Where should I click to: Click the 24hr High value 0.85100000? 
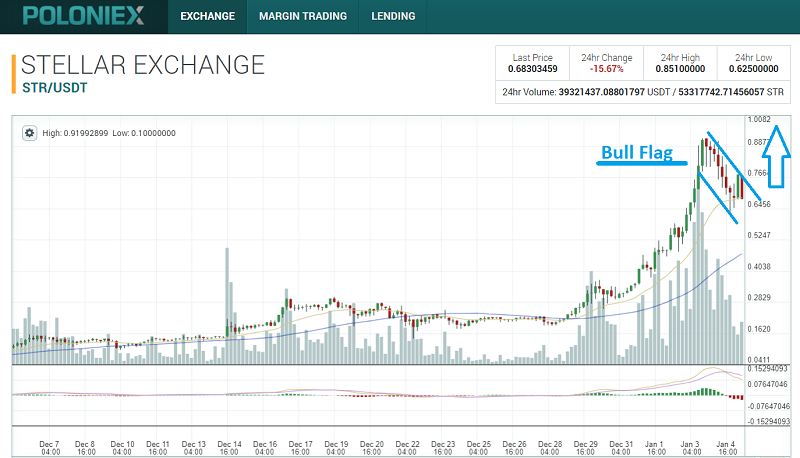pos(680,69)
